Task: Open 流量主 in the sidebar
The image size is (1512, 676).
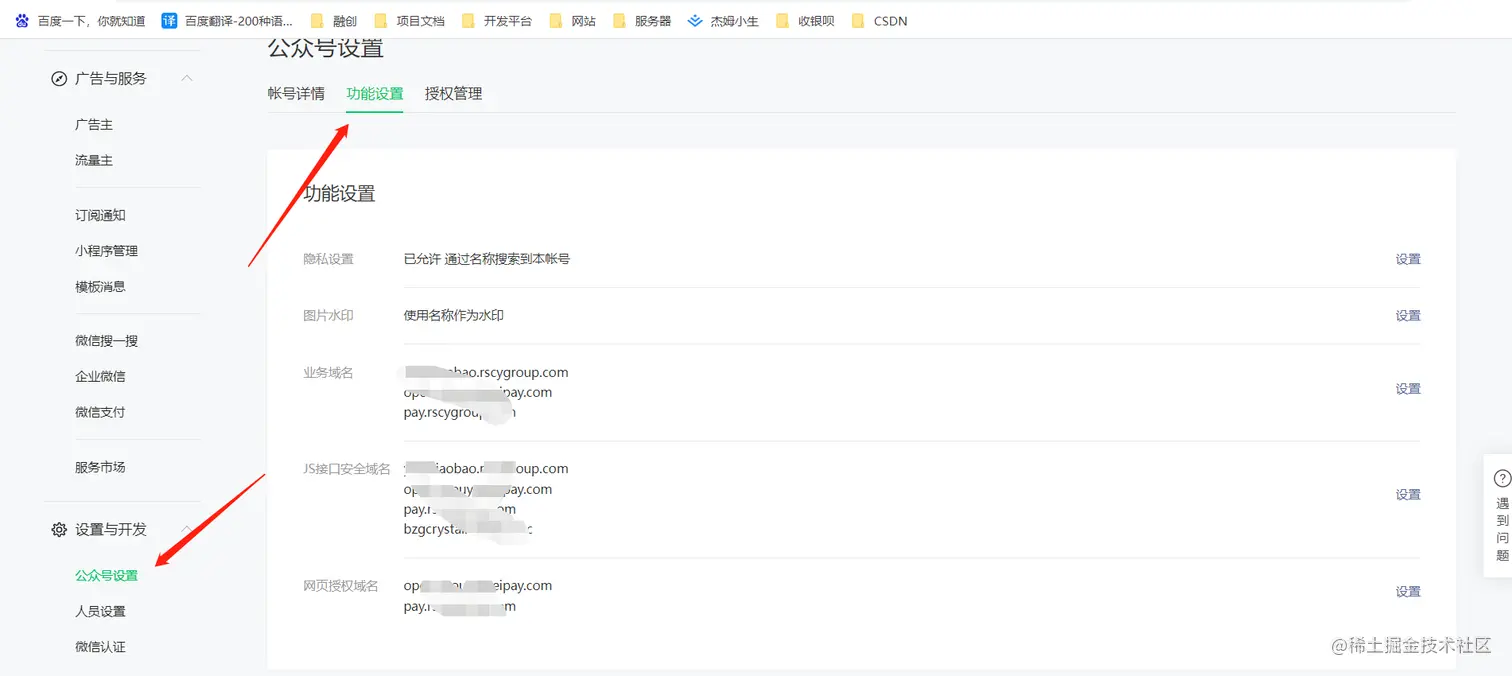Action: point(94,160)
